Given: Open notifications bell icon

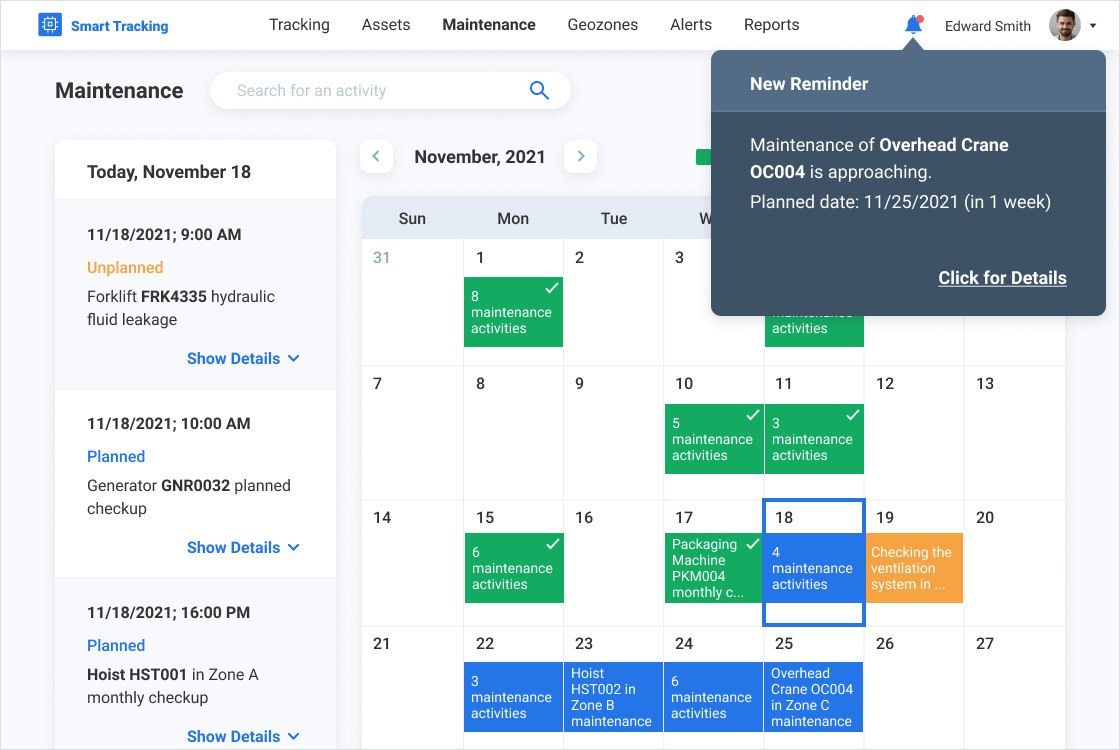Looking at the screenshot, I should pos(913,25).
